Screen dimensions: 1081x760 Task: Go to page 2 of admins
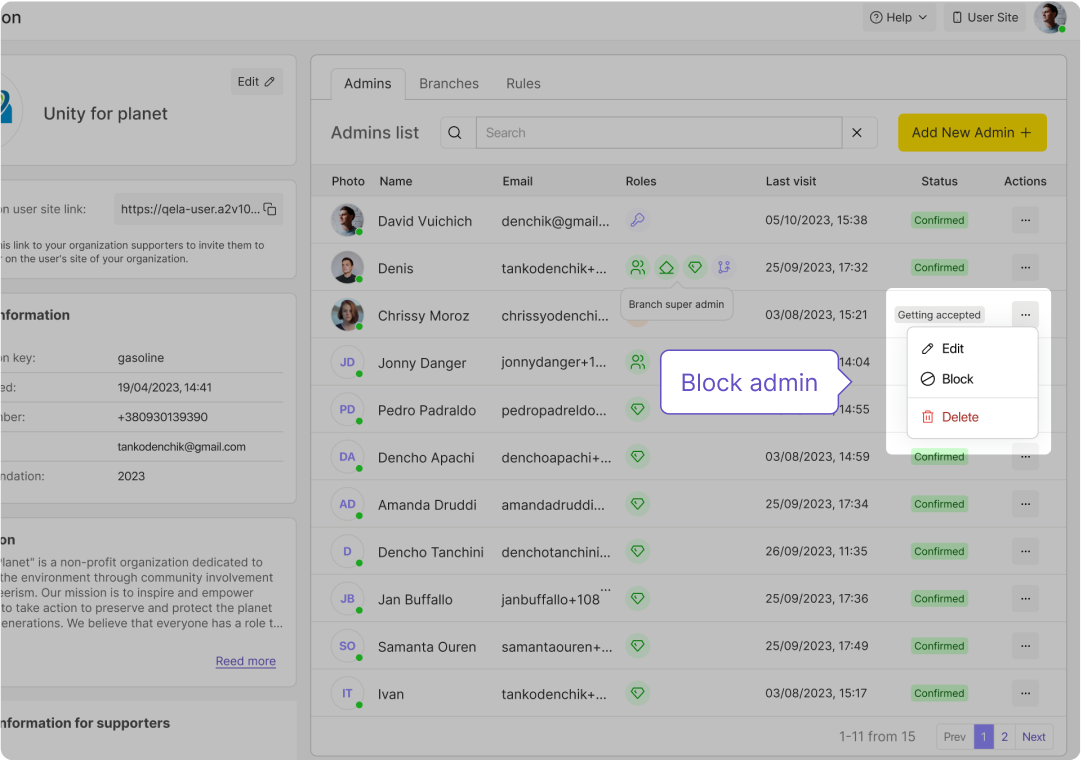pos(1004,737)
